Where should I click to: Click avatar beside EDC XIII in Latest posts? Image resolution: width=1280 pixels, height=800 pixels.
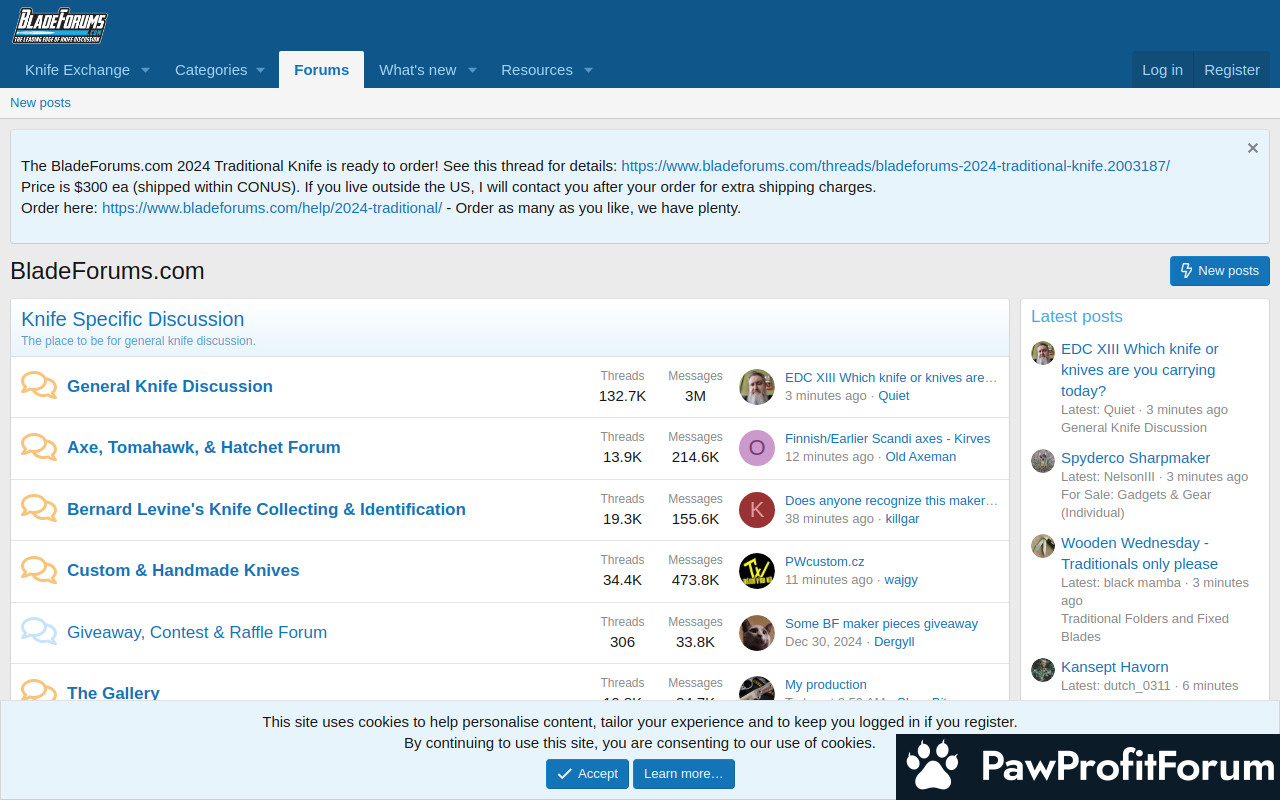point(1043,352)
